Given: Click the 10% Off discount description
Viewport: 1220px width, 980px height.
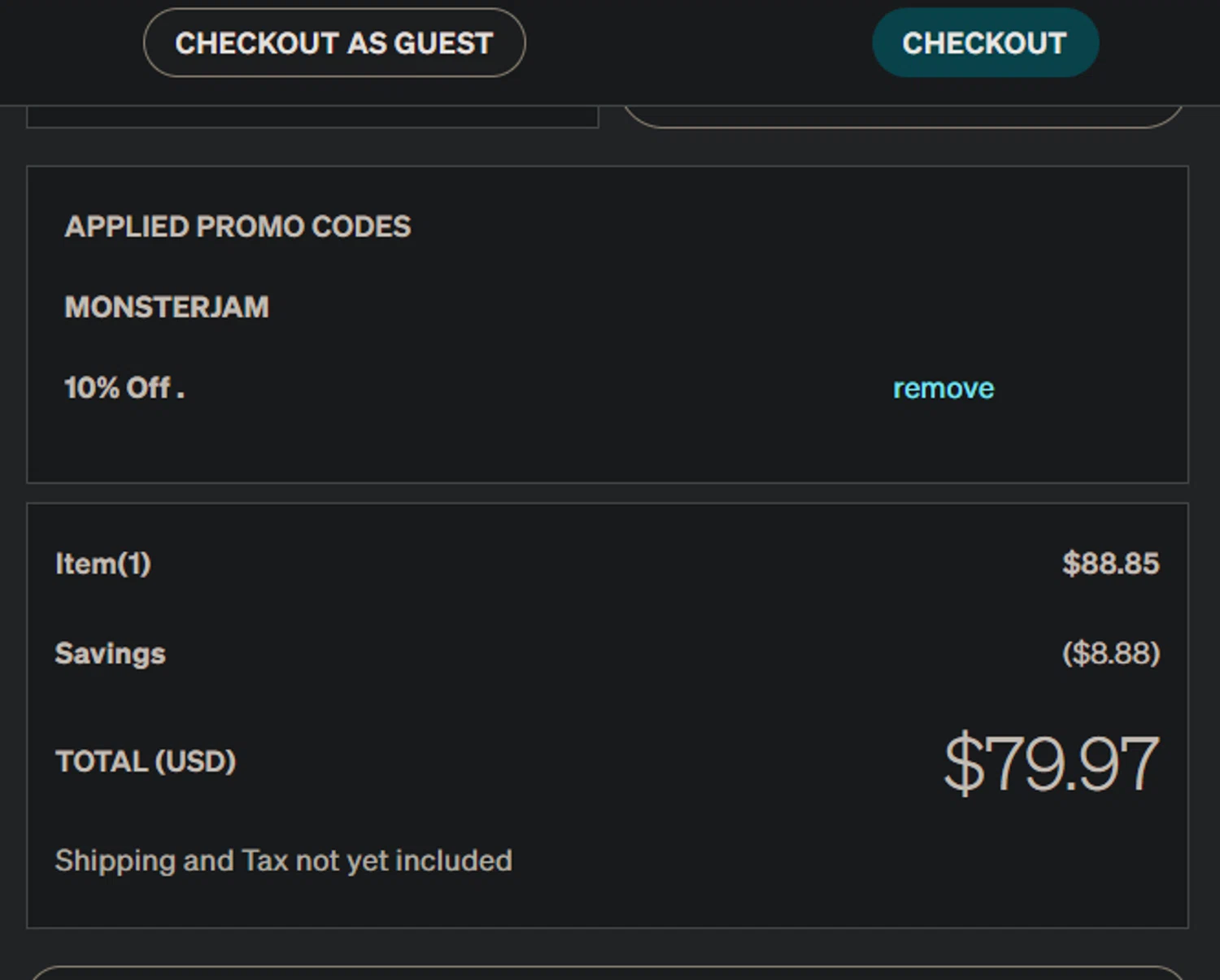Looking at the screenshot, I should [124, 388].
